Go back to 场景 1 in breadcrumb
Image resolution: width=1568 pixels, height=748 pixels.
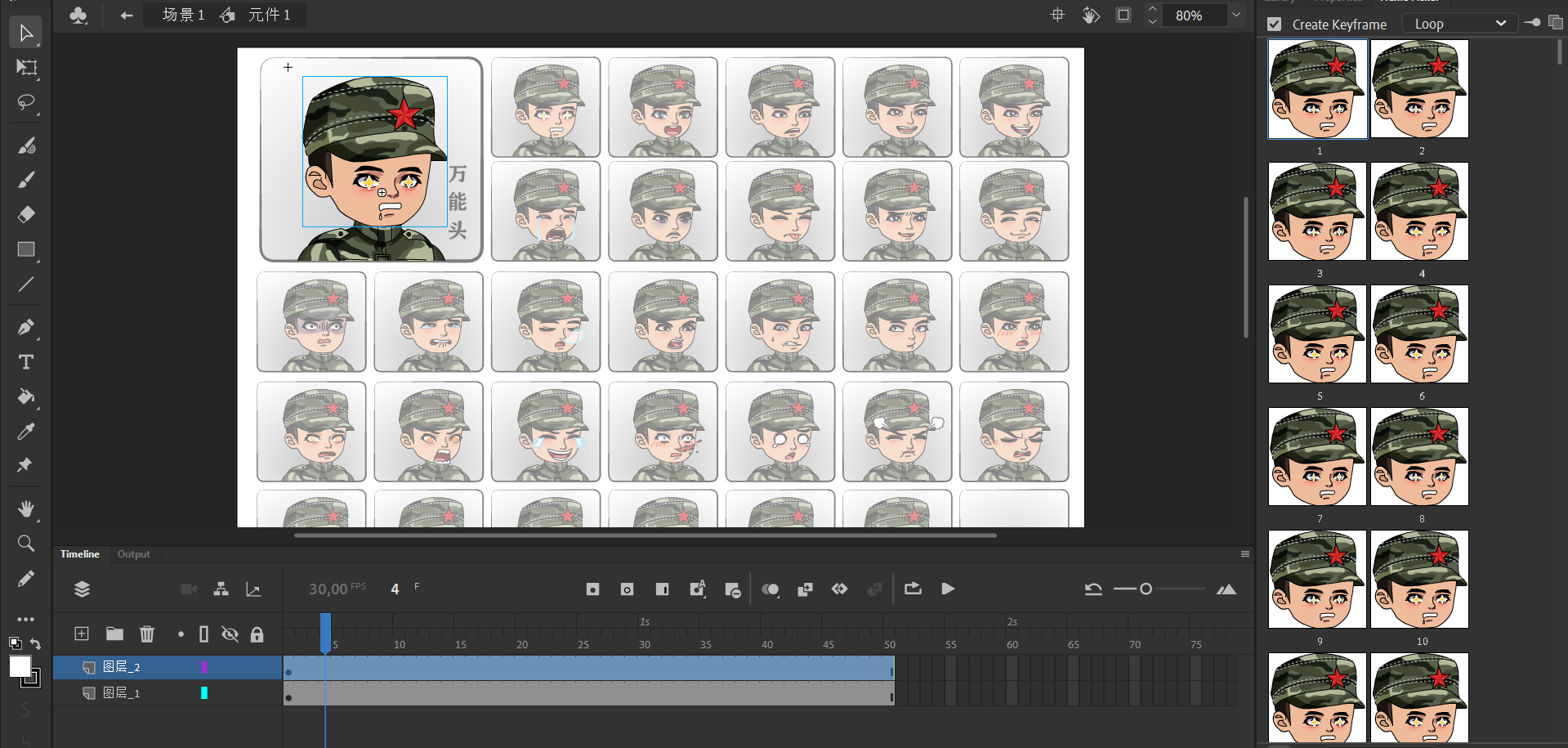pos(183,15)
